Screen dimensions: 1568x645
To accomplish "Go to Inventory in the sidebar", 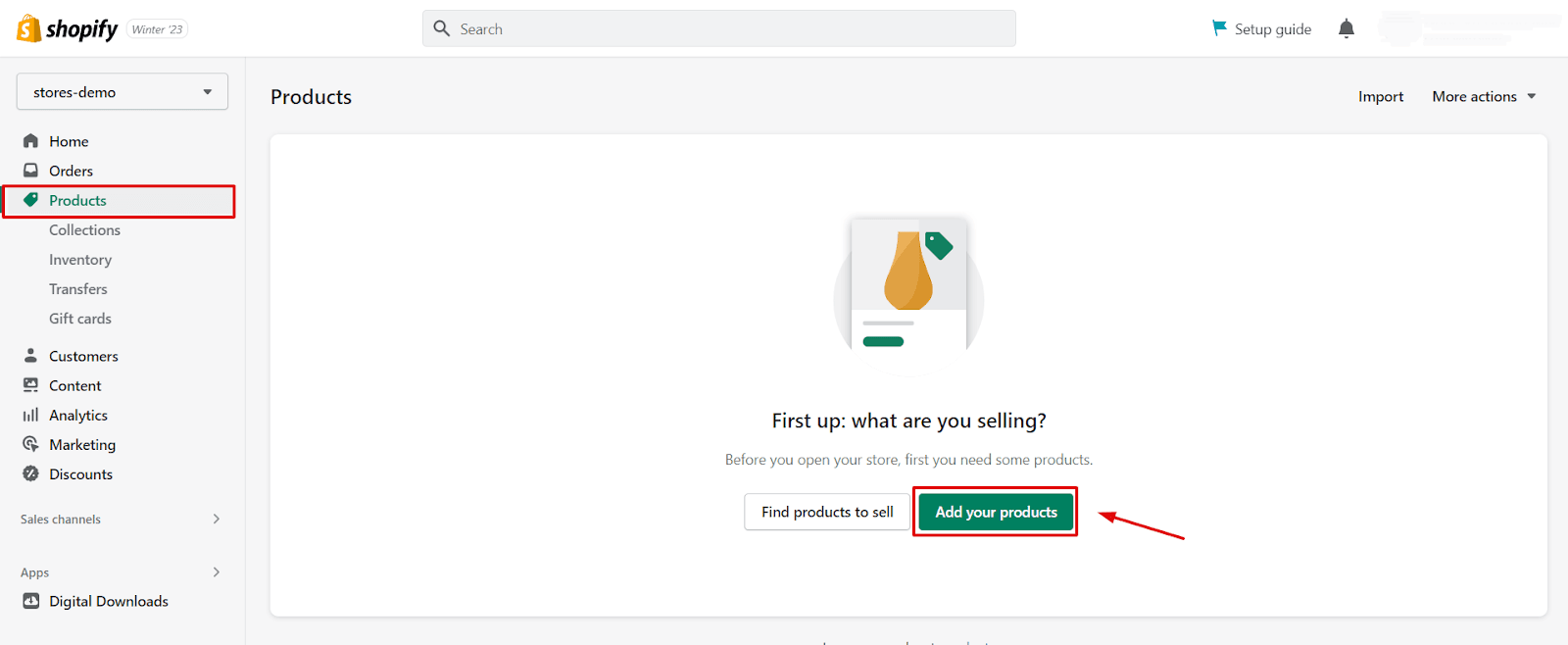I will pos(80,260).
